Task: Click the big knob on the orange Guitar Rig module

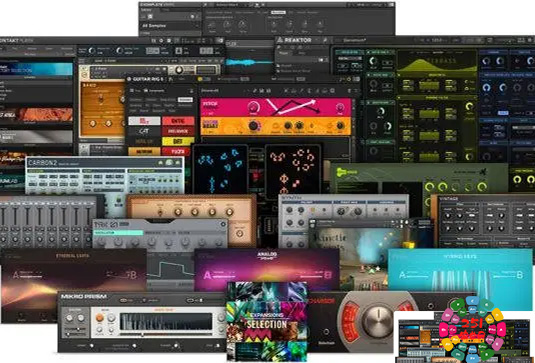Action: click(x=254, y=126)
